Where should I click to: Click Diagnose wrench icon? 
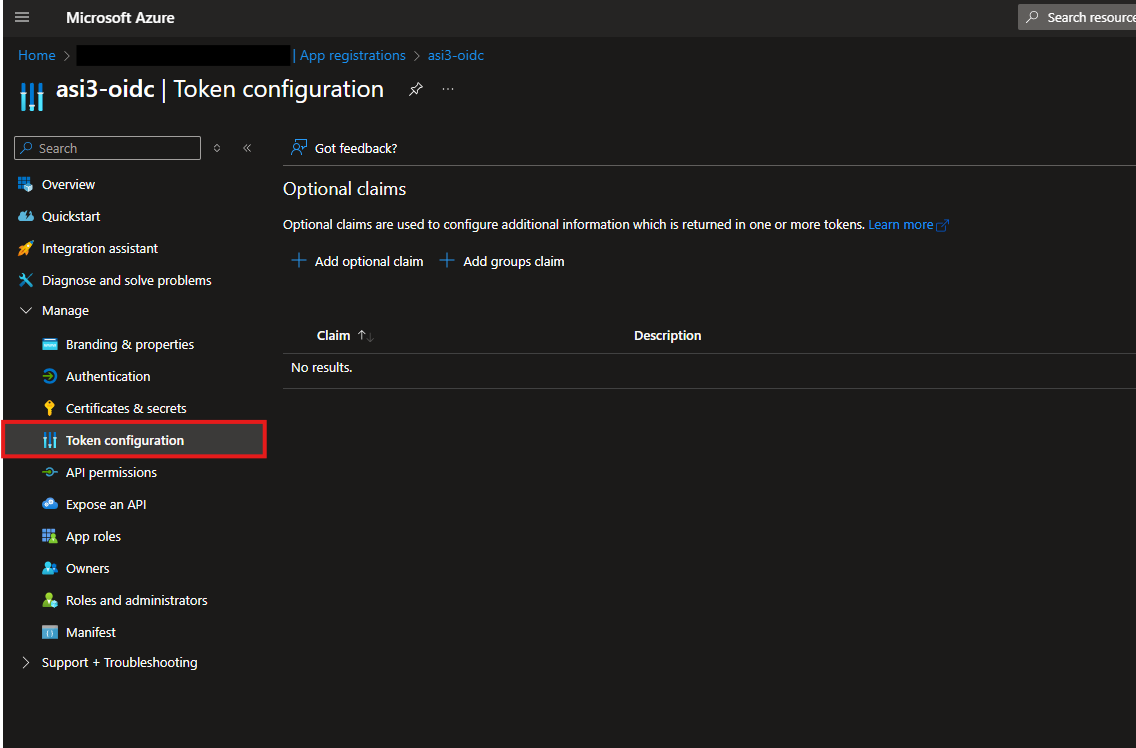tap(25, 280)
